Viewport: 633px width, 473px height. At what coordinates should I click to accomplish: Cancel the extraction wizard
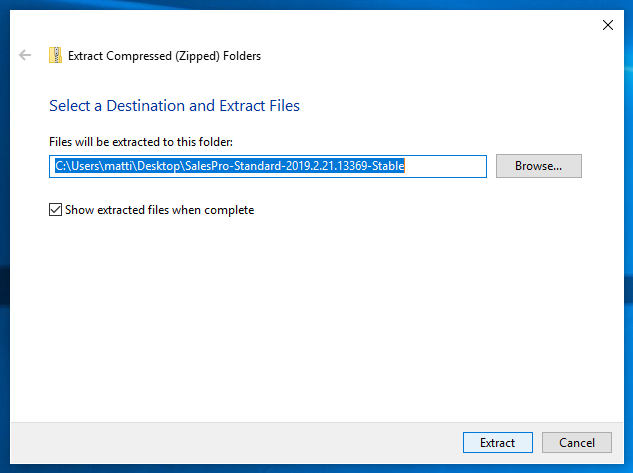[576, 443]
